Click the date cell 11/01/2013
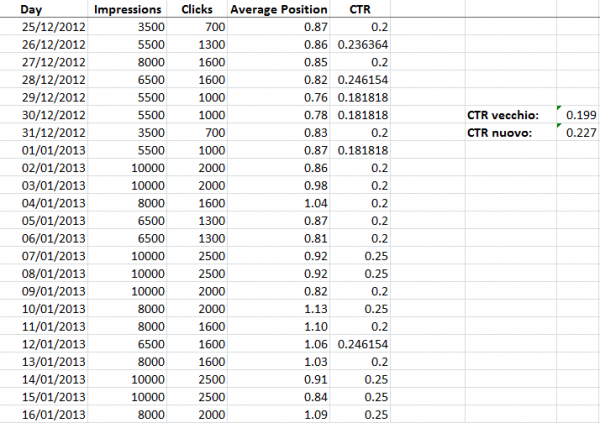This screenshot has height=423, width=600. pos(44,326)
